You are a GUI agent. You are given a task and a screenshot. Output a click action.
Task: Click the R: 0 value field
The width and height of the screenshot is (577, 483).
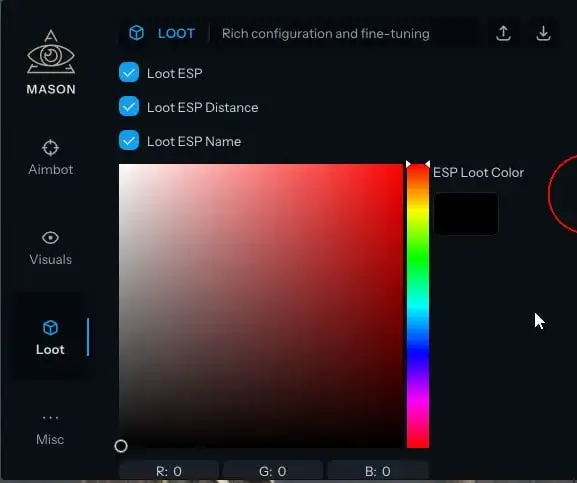[x=169, y=471]
